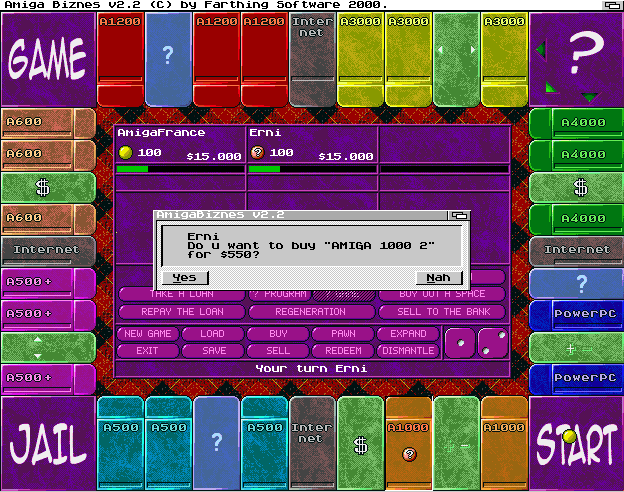The height and width of the screenshot is (492, 624).
Task: Click the REDEEM button
Action: (343, 351)
